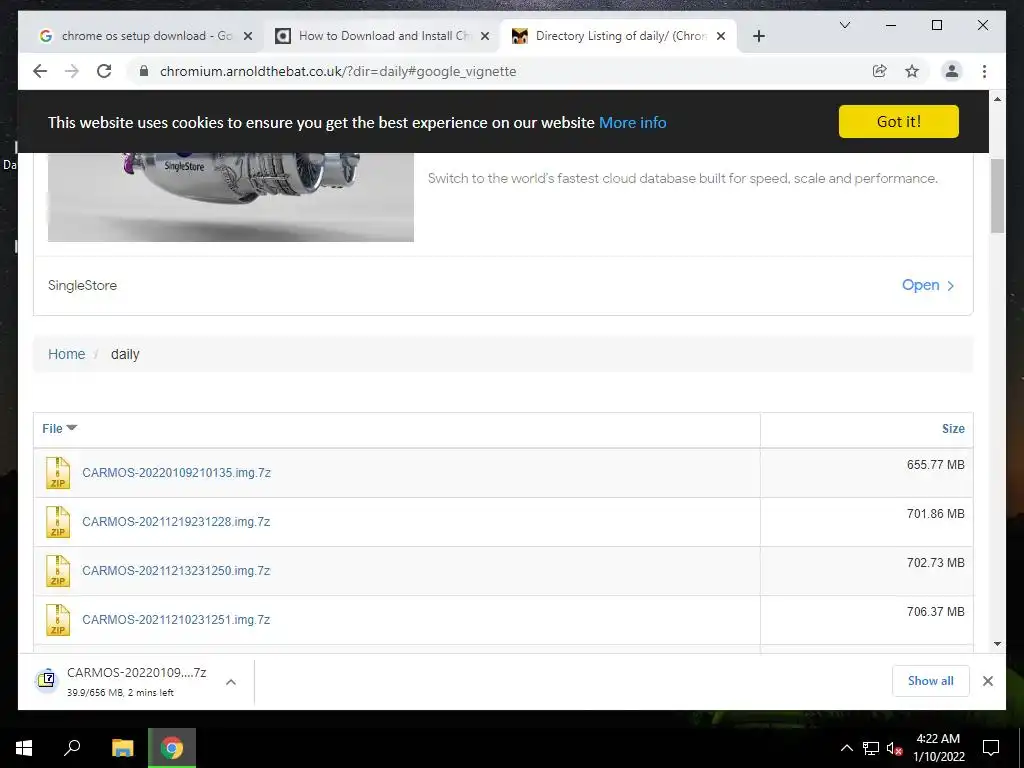This screenshot has width=1024, height=768.
Task: Share this page using the share icon
Action: click(880, 71)
